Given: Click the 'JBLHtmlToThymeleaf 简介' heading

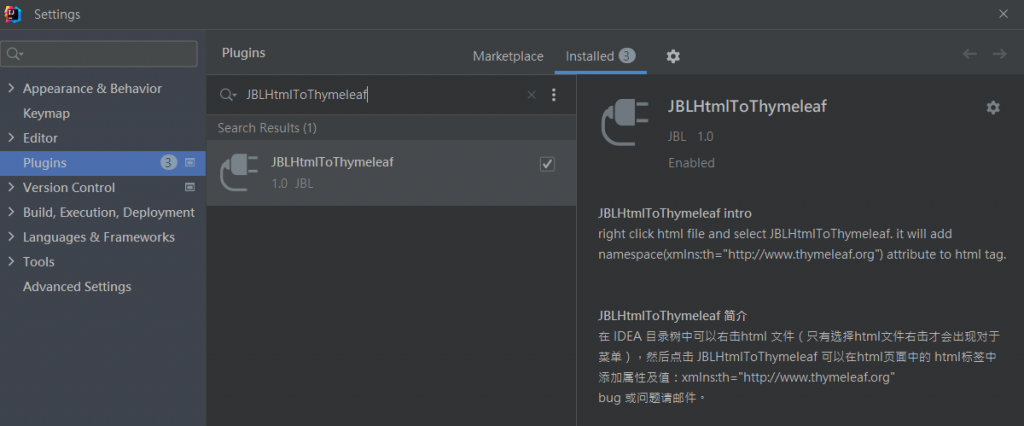Looking at the screenshot, I should [672, 316].
